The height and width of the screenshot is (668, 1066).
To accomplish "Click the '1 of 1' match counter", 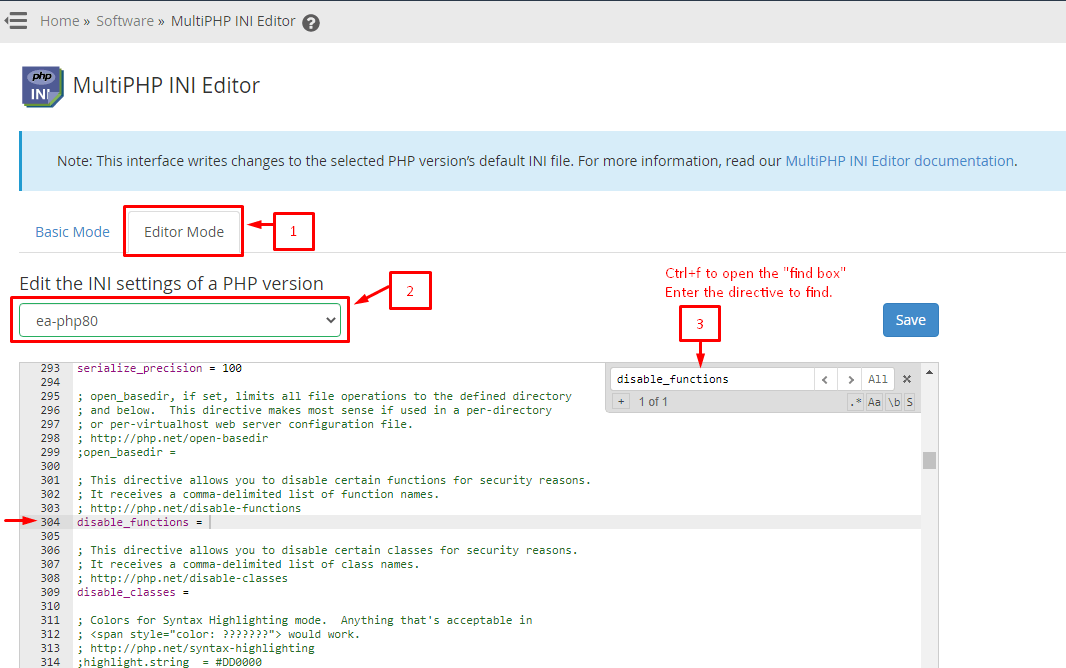I will pos(653,402).
